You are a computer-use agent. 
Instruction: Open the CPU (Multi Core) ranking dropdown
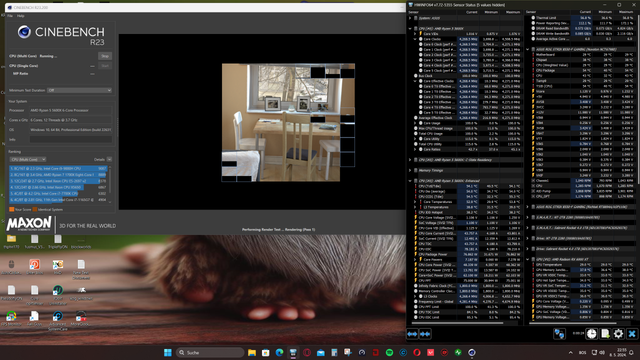[x=28, y=159]
